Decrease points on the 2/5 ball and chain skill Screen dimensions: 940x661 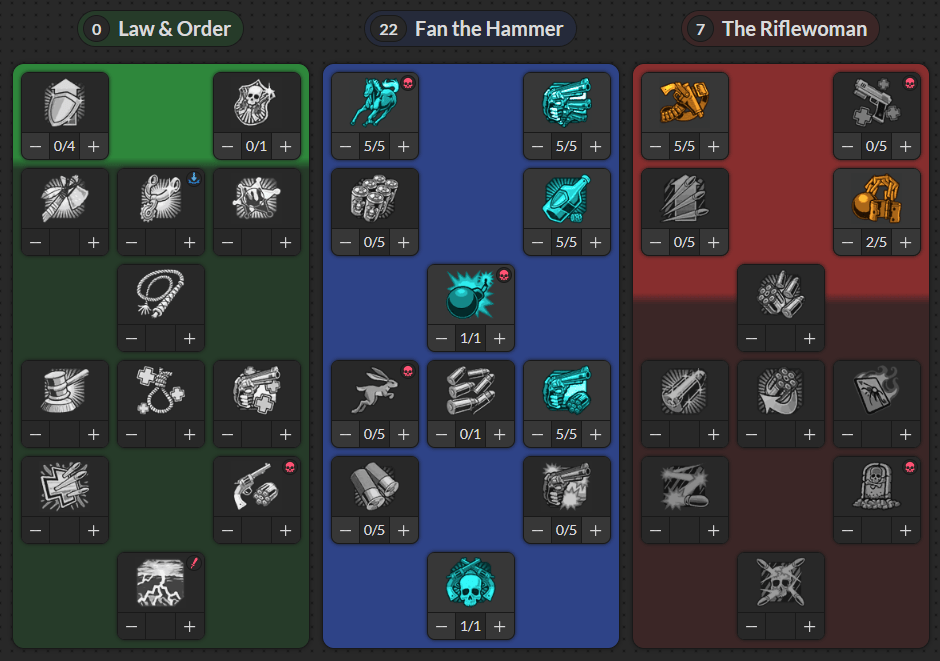point(847,242)
